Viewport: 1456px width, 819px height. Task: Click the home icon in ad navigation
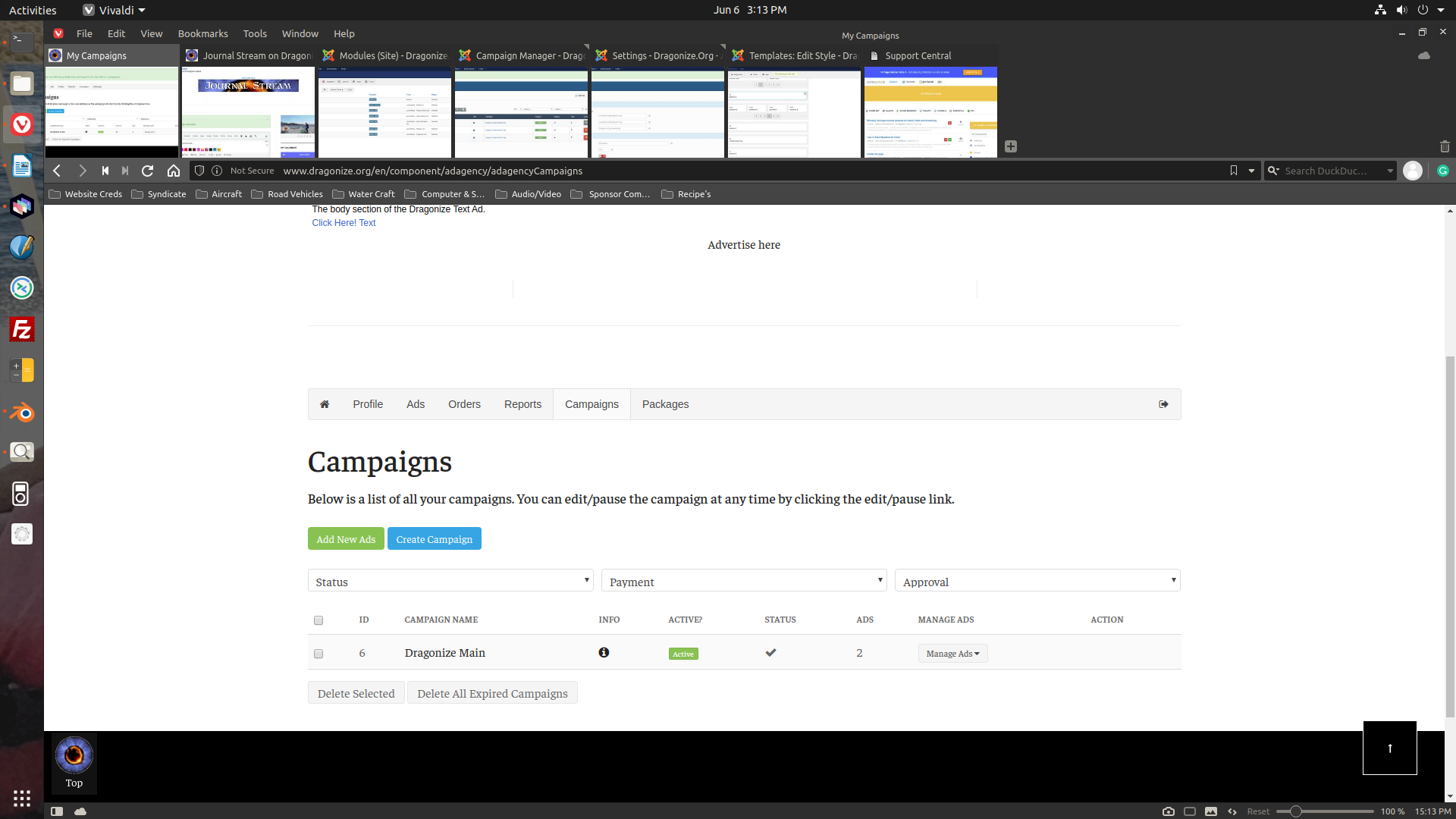click(x=325, y=404)
